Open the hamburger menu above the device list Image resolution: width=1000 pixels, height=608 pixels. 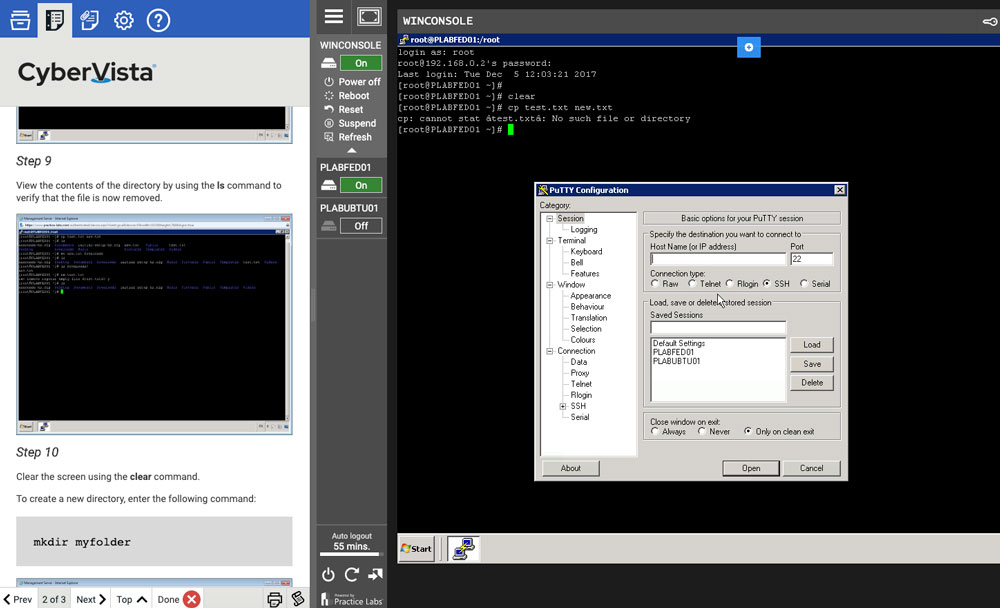tap(334, 17)
